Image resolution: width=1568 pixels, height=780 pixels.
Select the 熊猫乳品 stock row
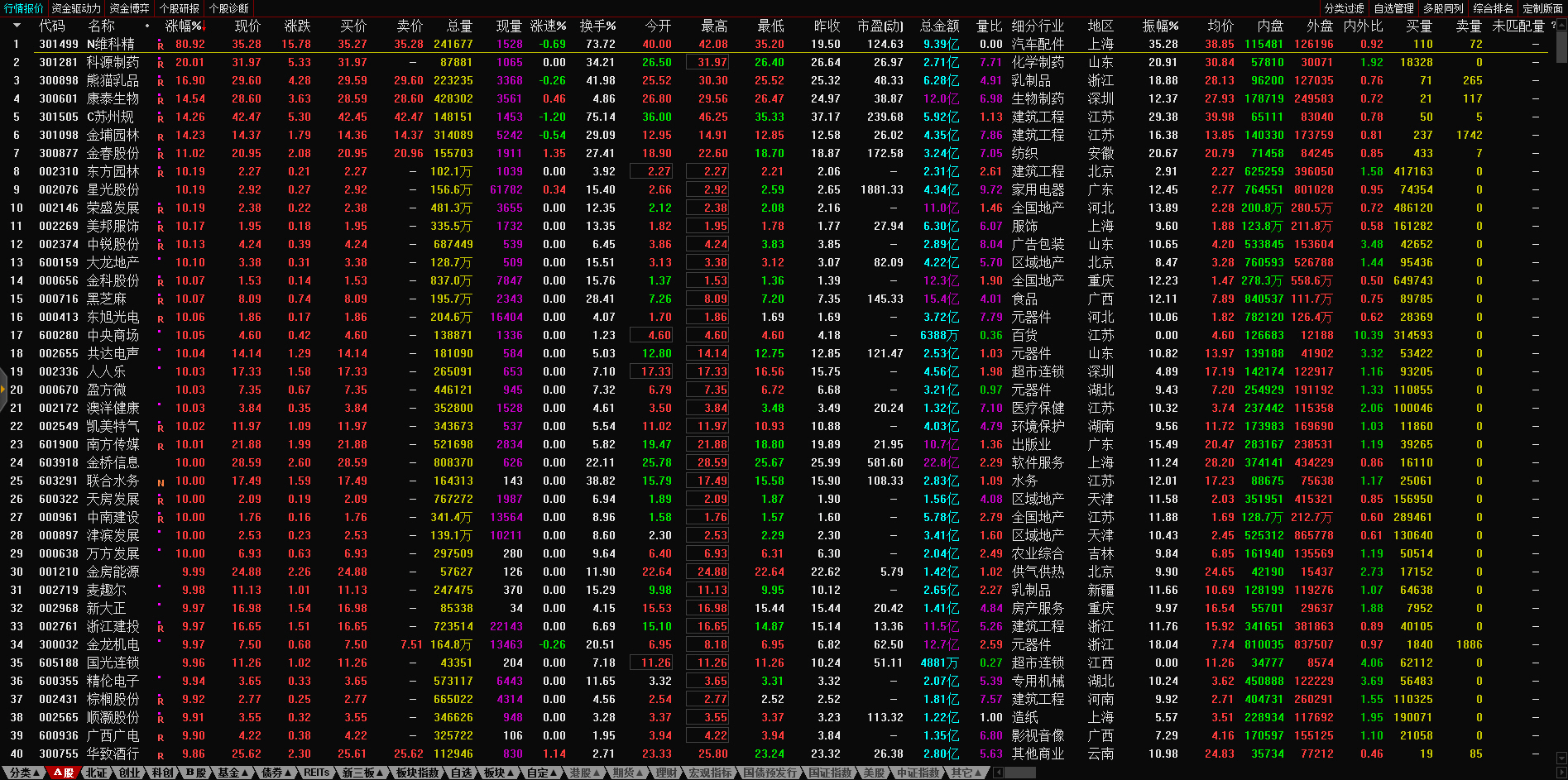pos(113,81)
